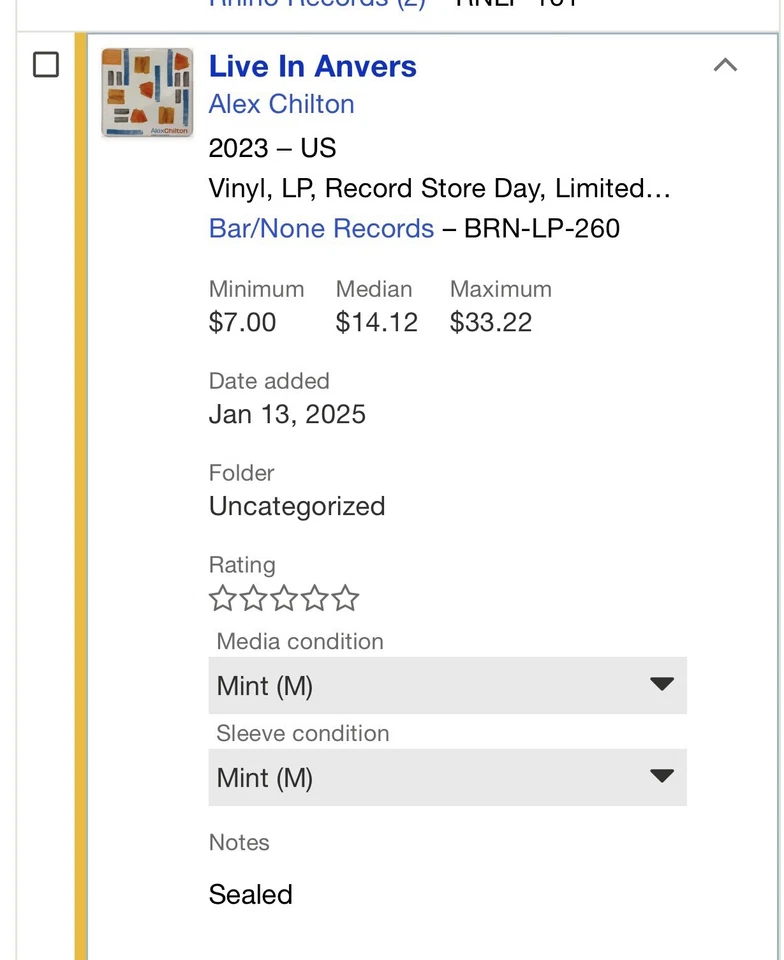Click the $14.12 median price
The image size is (784, 960).
[376, 322]
